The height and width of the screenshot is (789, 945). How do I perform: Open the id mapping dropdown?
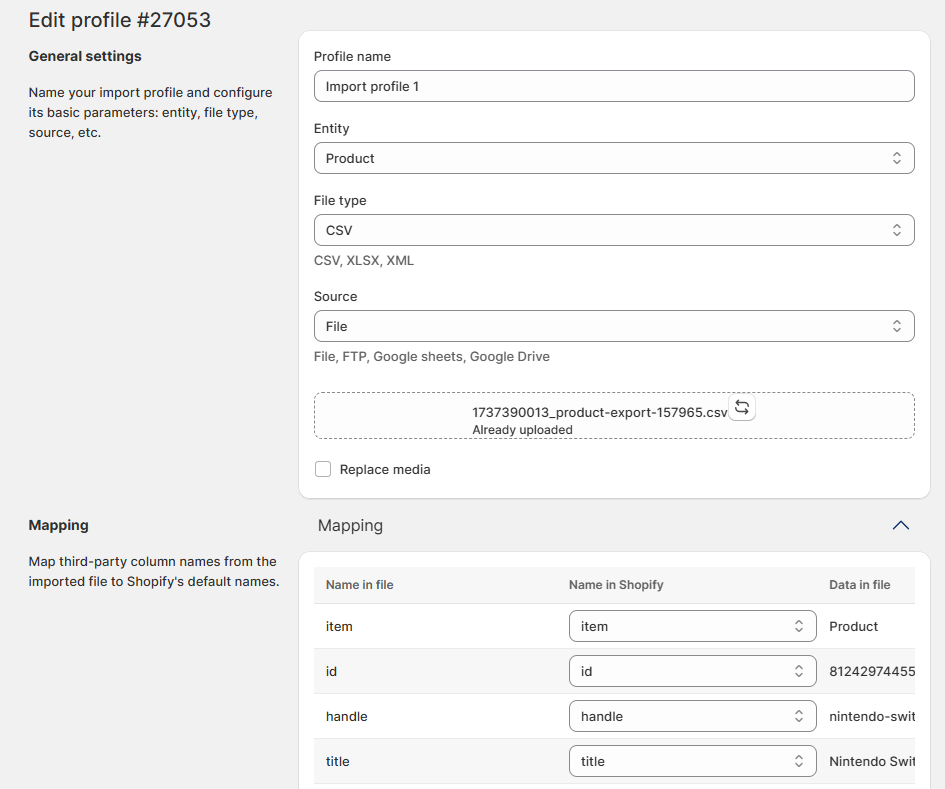(x=692, y=671)
